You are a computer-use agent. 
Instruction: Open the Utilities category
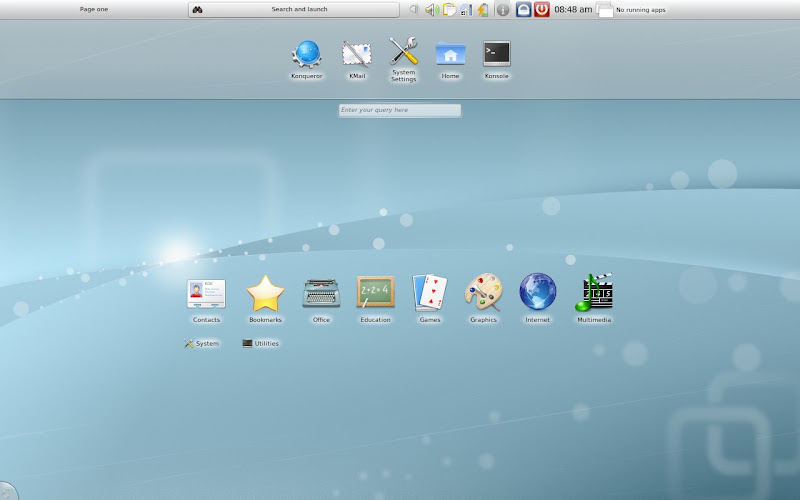point(261,343)
